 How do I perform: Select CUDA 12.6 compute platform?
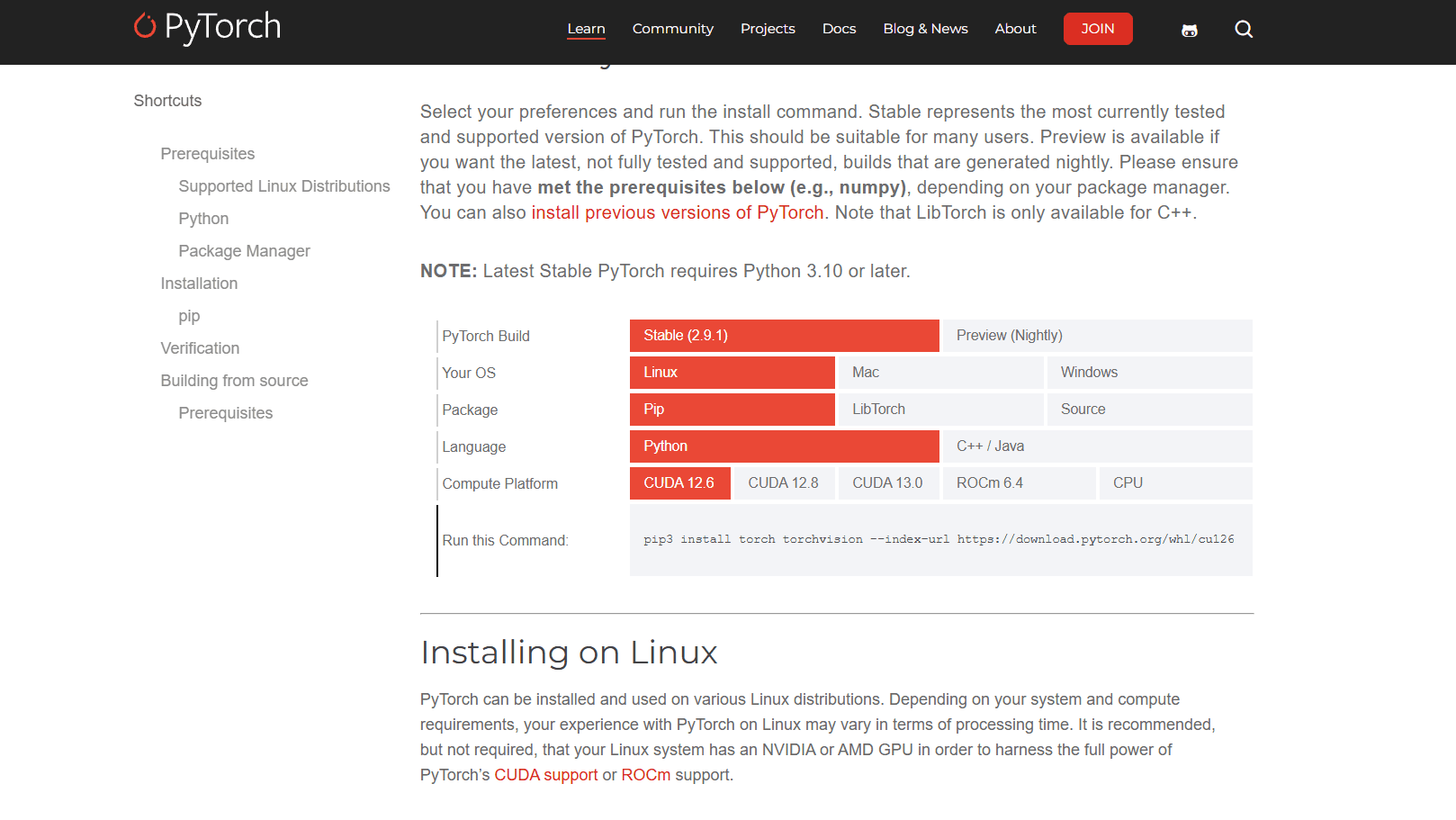click(x=680, y=483)
